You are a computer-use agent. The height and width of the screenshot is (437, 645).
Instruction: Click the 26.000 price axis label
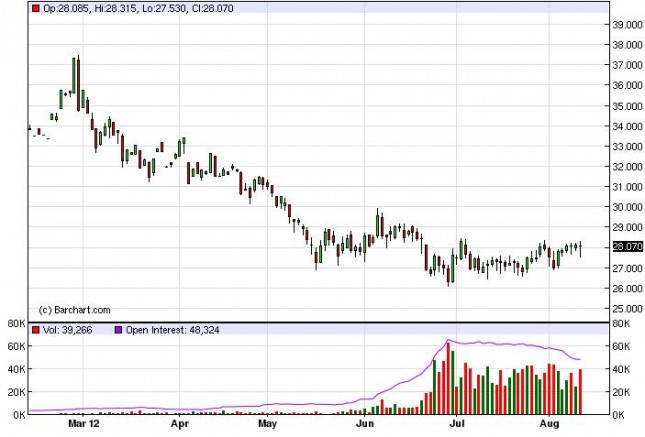(627, 288)
